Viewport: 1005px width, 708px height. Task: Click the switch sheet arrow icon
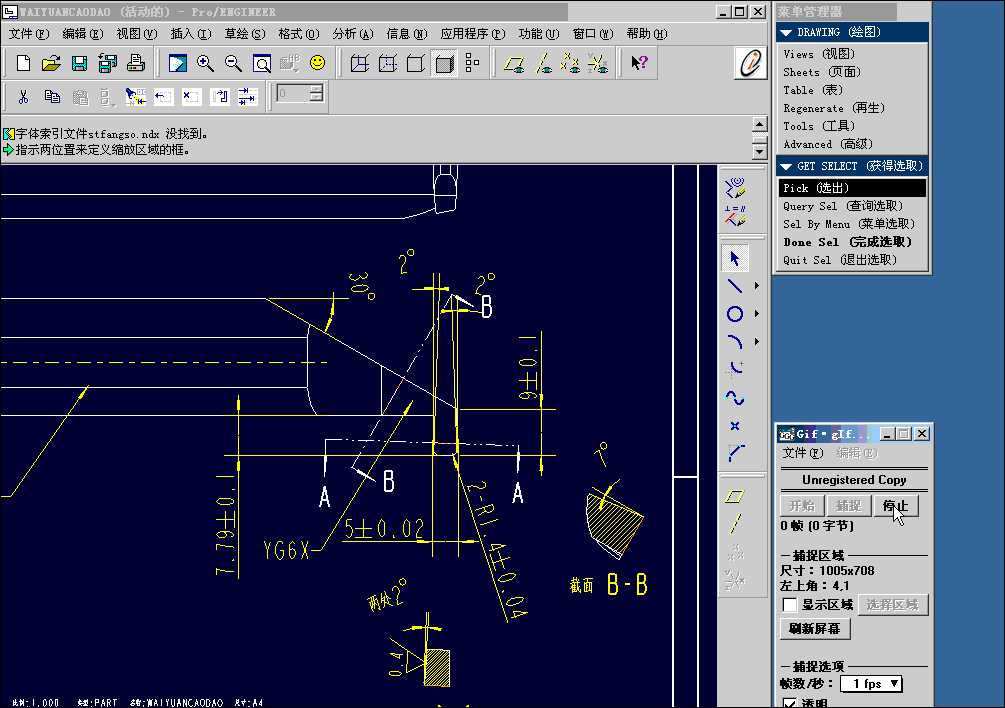[220, 97]
